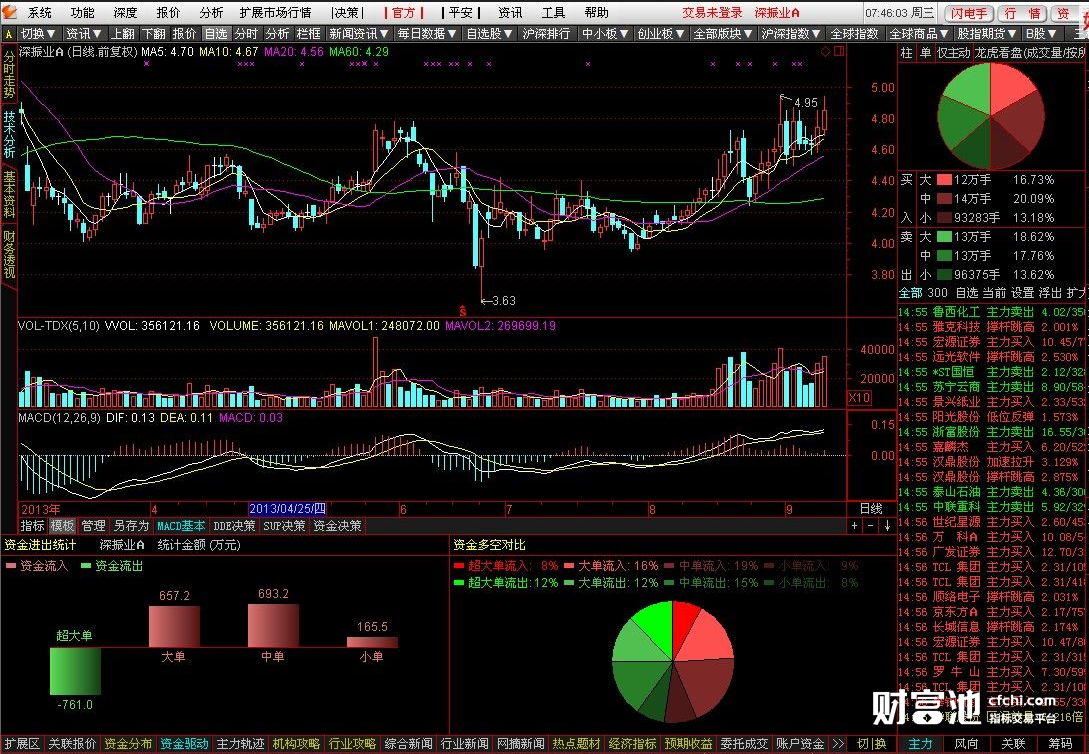
Task: Click the yellow A icon on toolbar
Action: 9,33
